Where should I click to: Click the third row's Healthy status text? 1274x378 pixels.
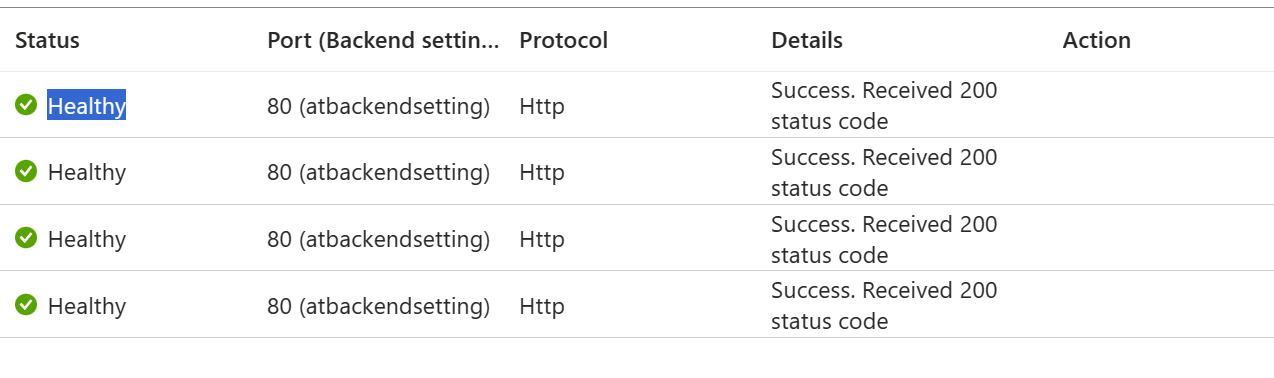click(x=87, y=239)
